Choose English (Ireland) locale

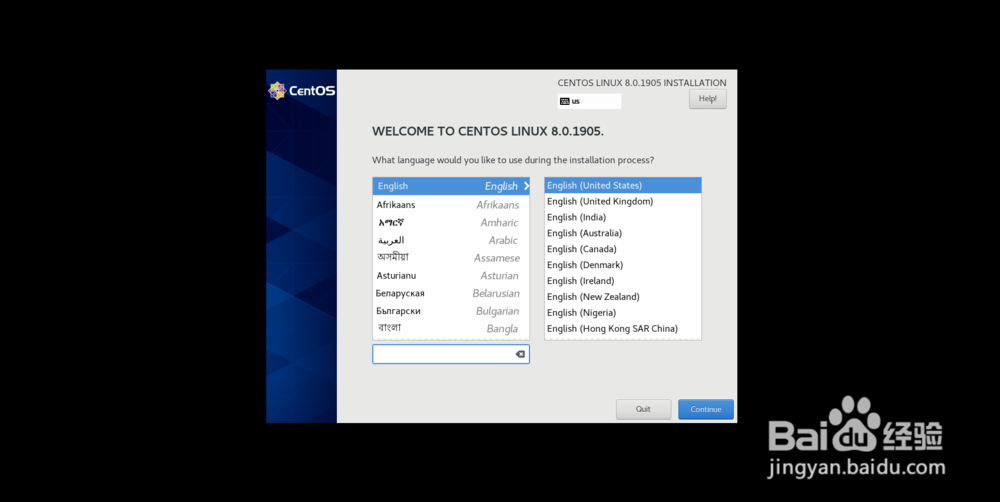pos(622,281)
